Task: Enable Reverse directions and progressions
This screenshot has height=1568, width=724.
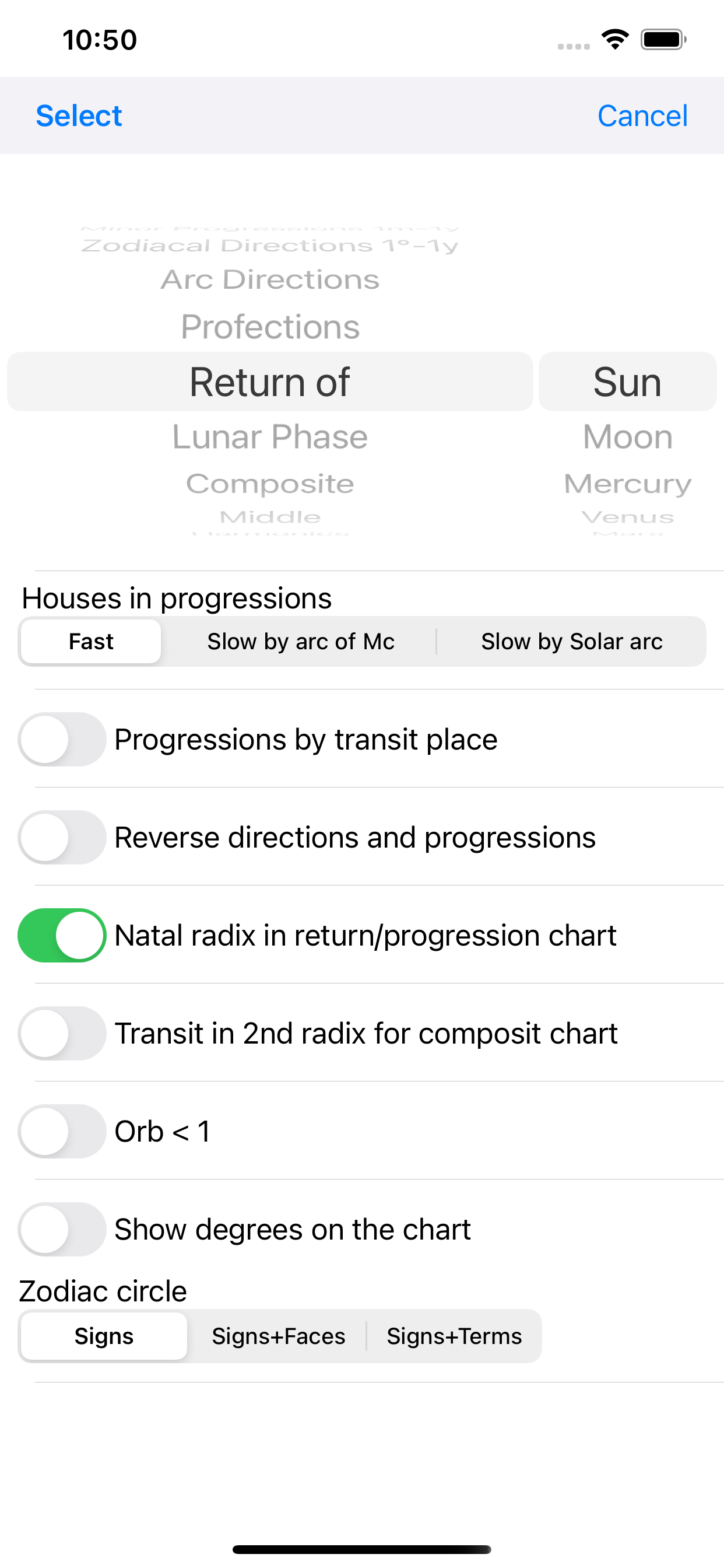Action: [x=62, y=837]
